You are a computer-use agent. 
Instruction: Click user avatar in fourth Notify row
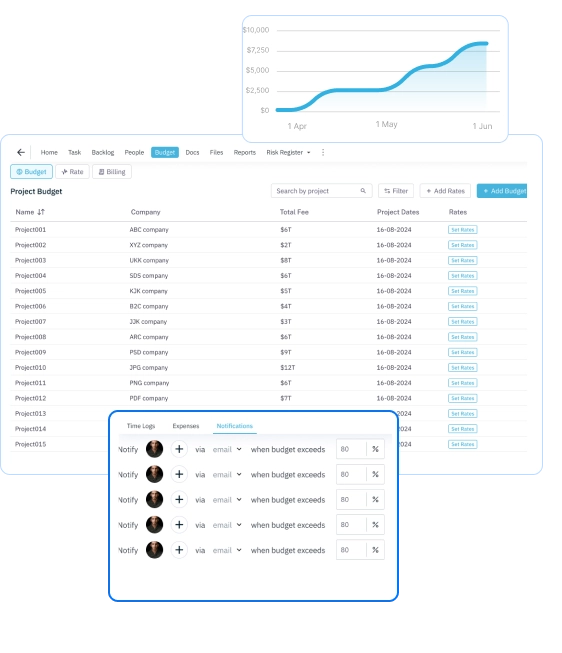tap(154, 525)
